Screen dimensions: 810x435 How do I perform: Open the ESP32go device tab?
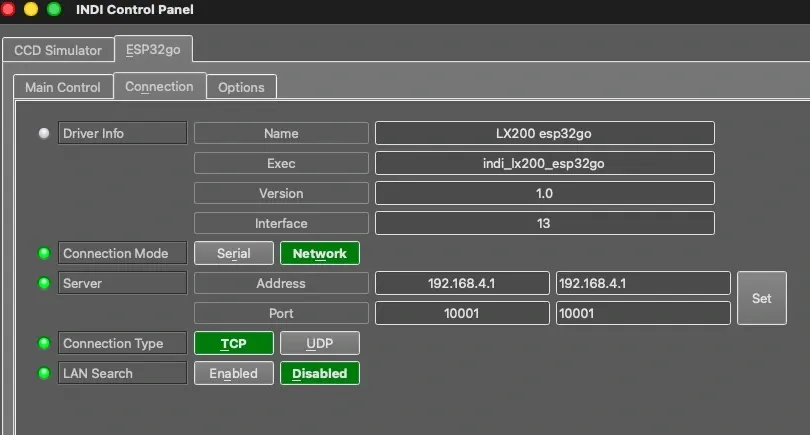[x=153, y=49]
